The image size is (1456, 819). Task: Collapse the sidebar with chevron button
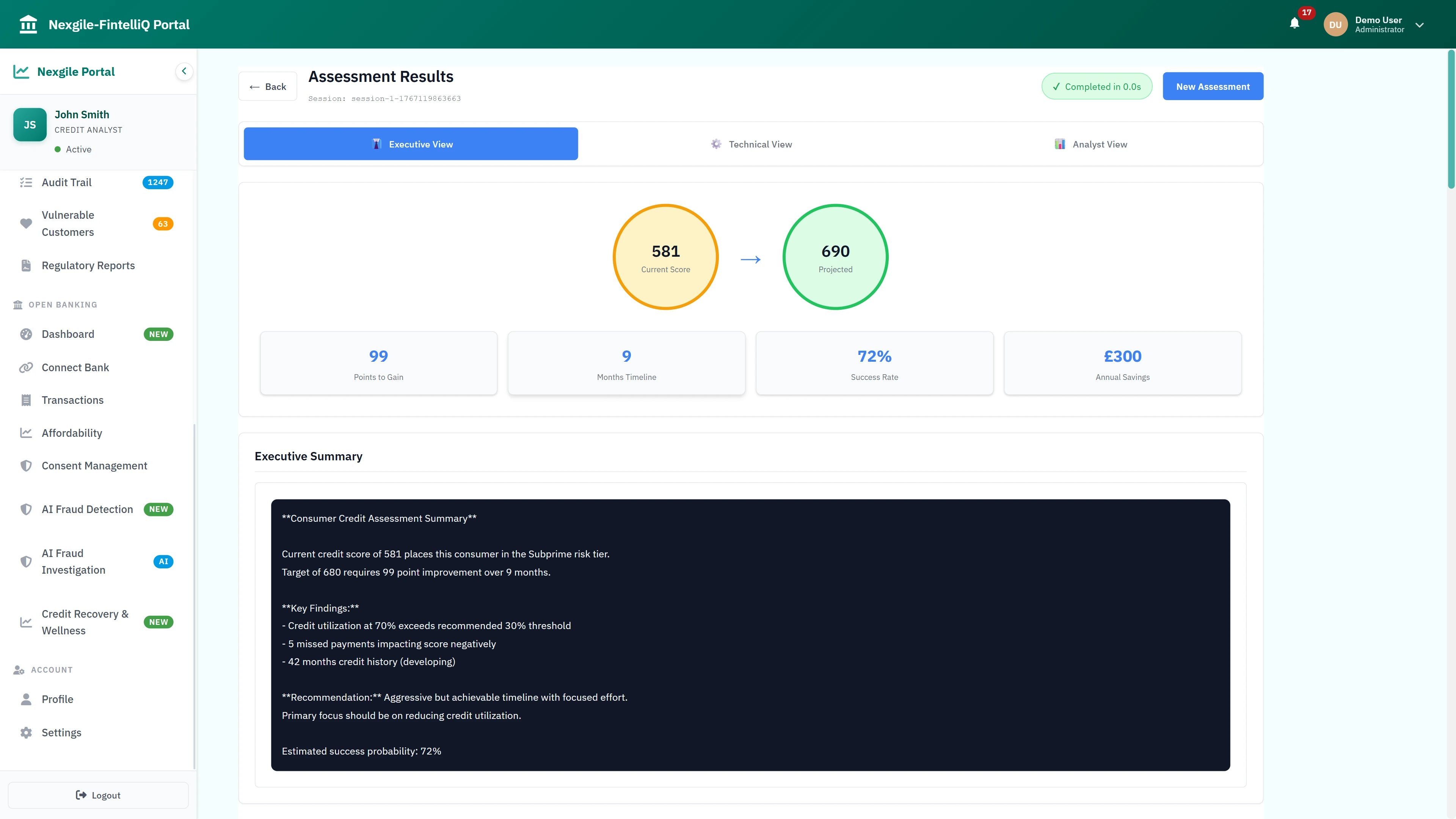[184, 72]
